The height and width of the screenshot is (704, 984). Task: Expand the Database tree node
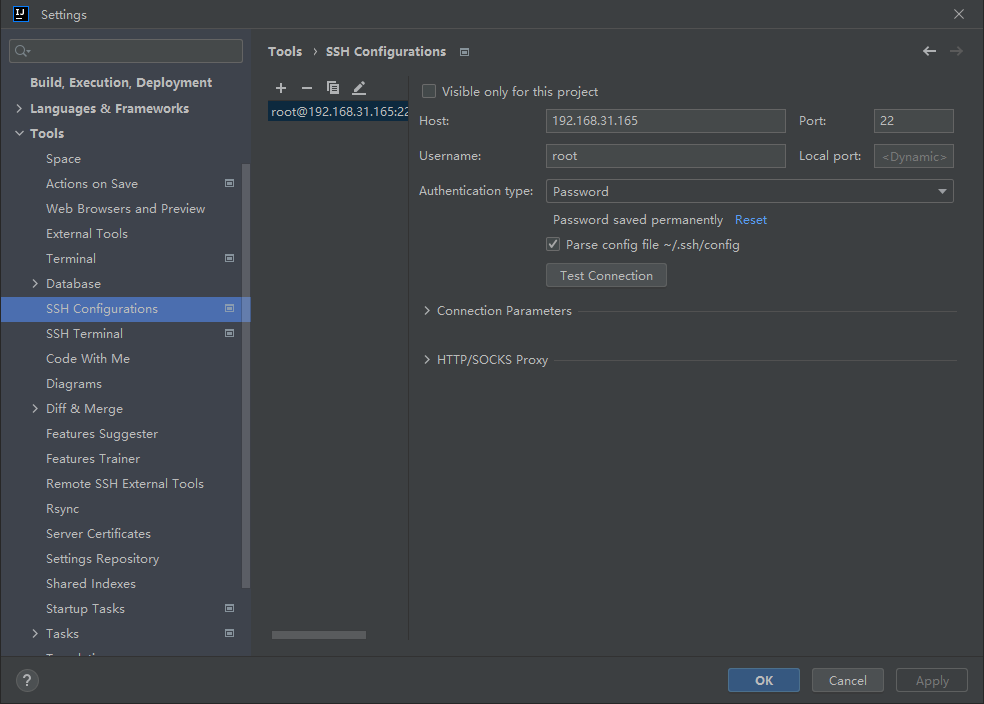coord(36,284)
